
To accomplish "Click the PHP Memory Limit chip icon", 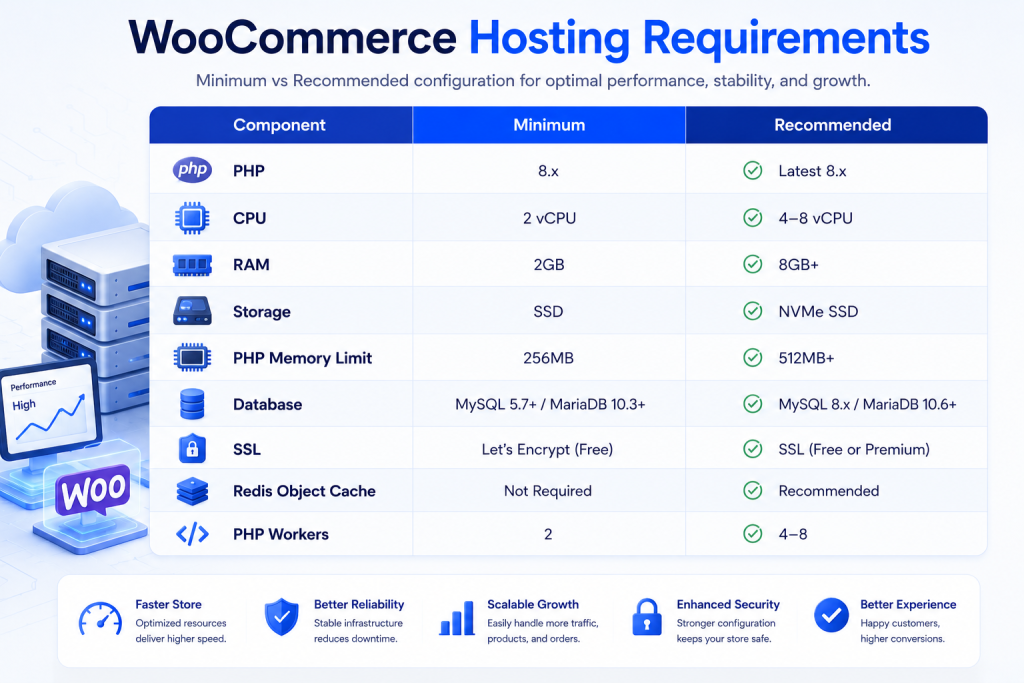I will tap(192, 357).
